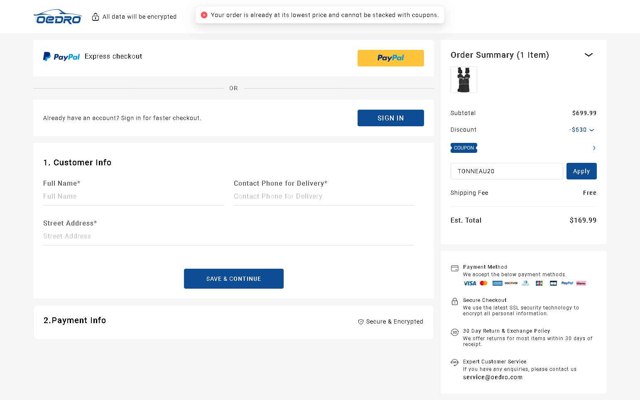The image size is (640, 400).
Task: Apply the coupon code
Action: [x=581, y=171]
